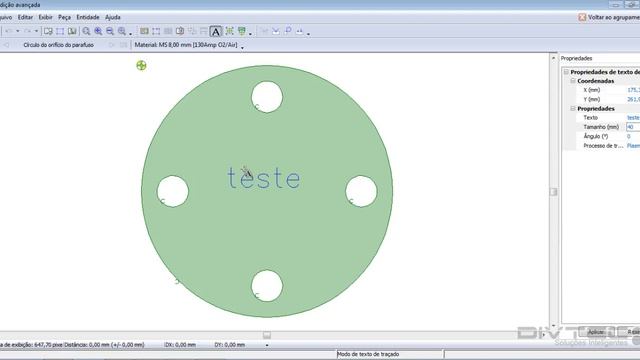Click the Ângulo (°) value 0
The height and width of the screenshot is (360, 640).
(629, 136)
